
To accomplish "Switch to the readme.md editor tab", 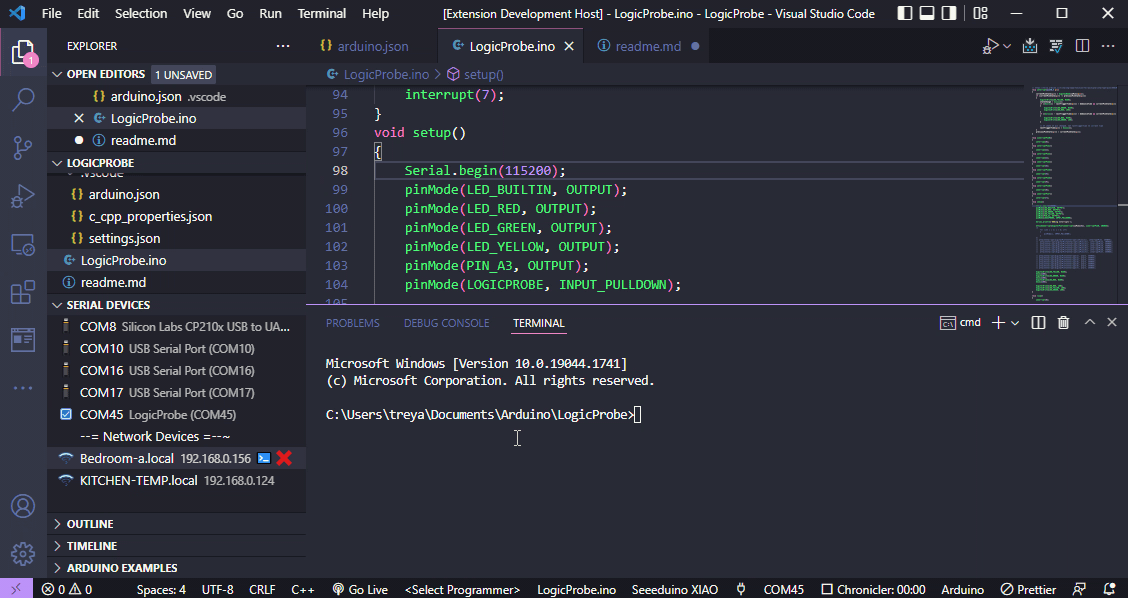I will pyautogui.click(x=649, y=46).
